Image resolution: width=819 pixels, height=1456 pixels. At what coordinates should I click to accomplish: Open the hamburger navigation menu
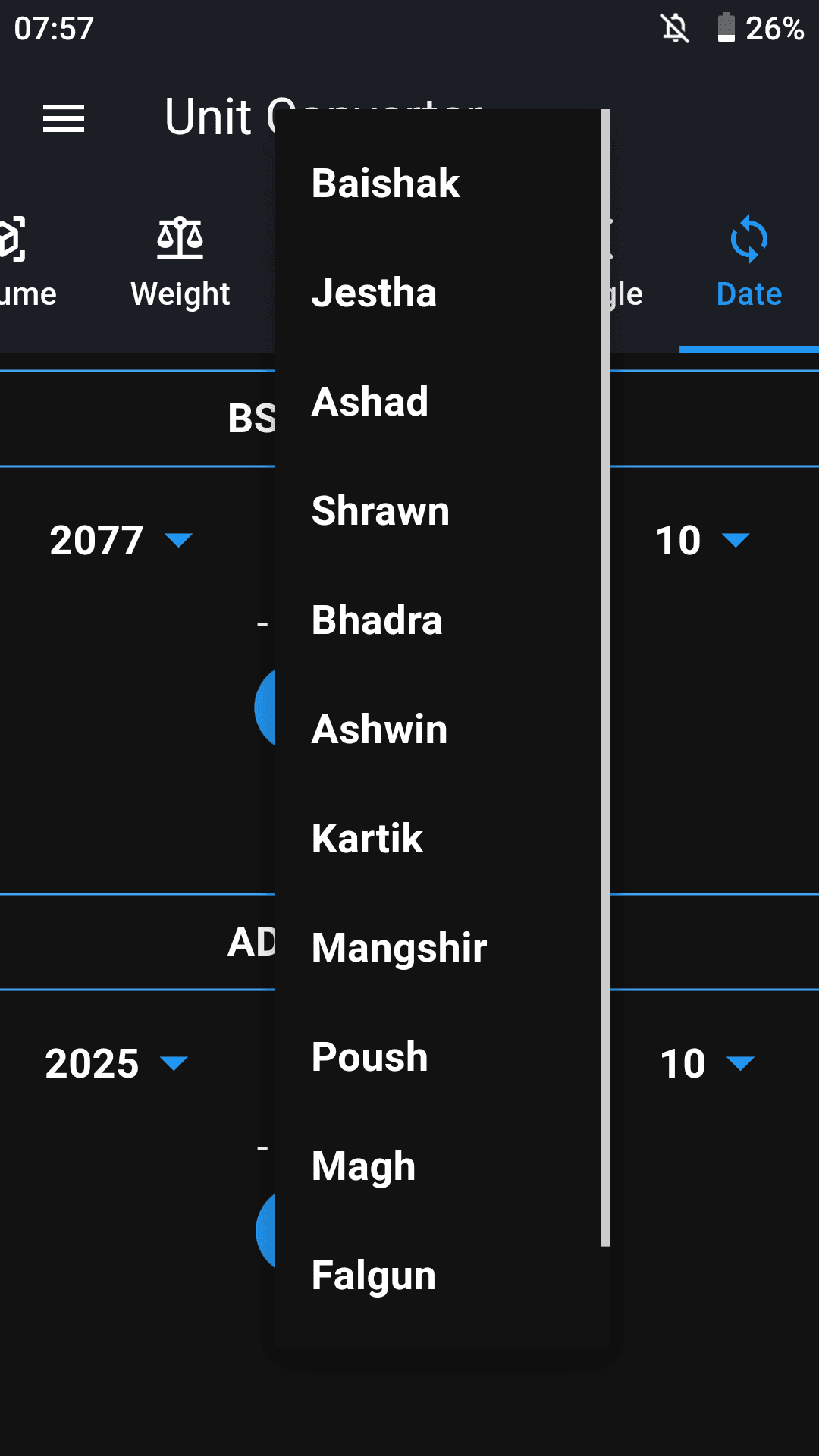pyautogui.click(x=64, y=118)
